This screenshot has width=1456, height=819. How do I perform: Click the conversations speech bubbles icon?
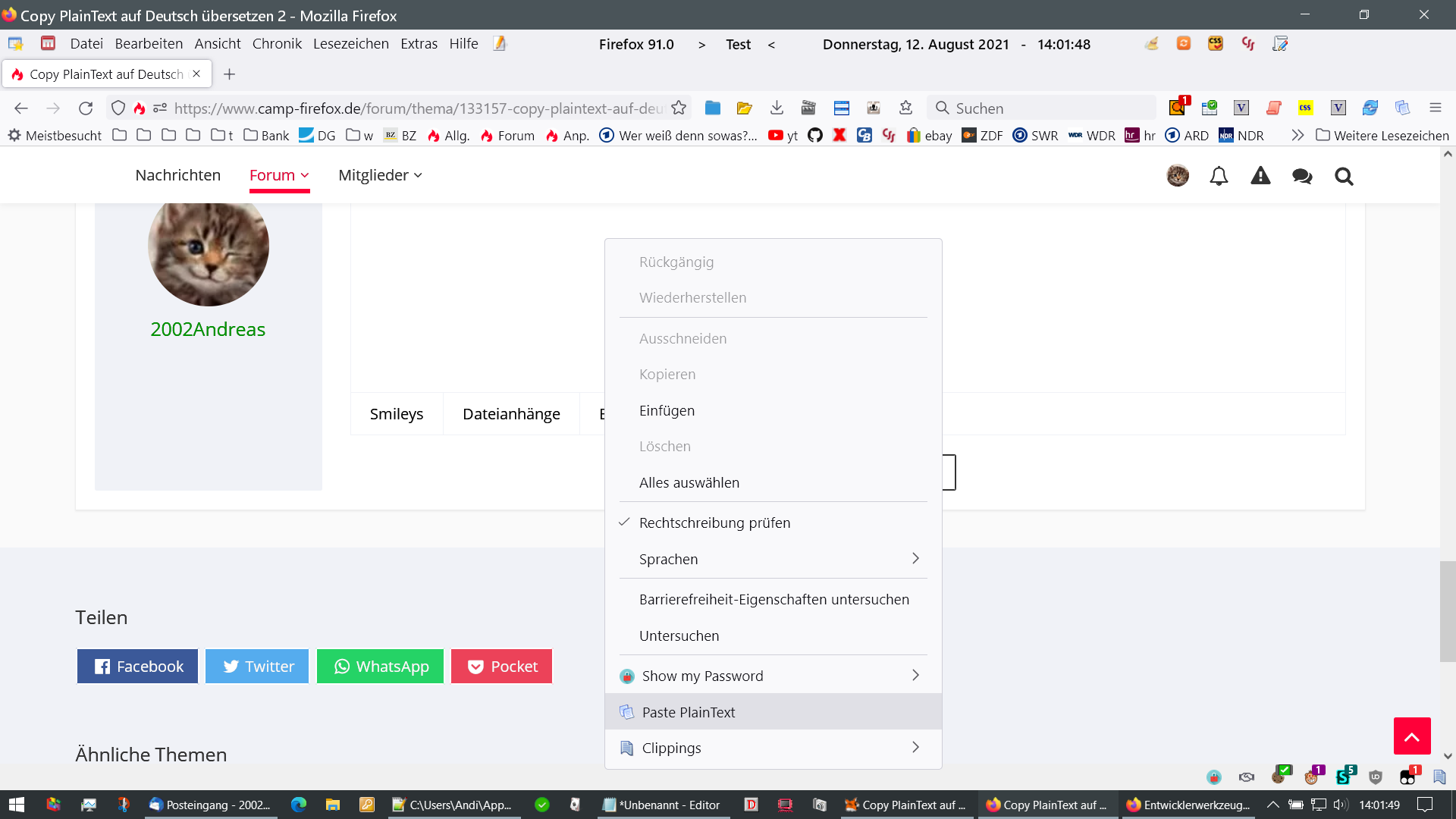point(1302,176)
